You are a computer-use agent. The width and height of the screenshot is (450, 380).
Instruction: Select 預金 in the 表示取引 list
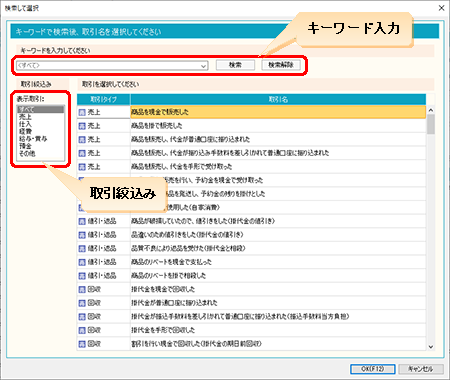click(40, 146)
